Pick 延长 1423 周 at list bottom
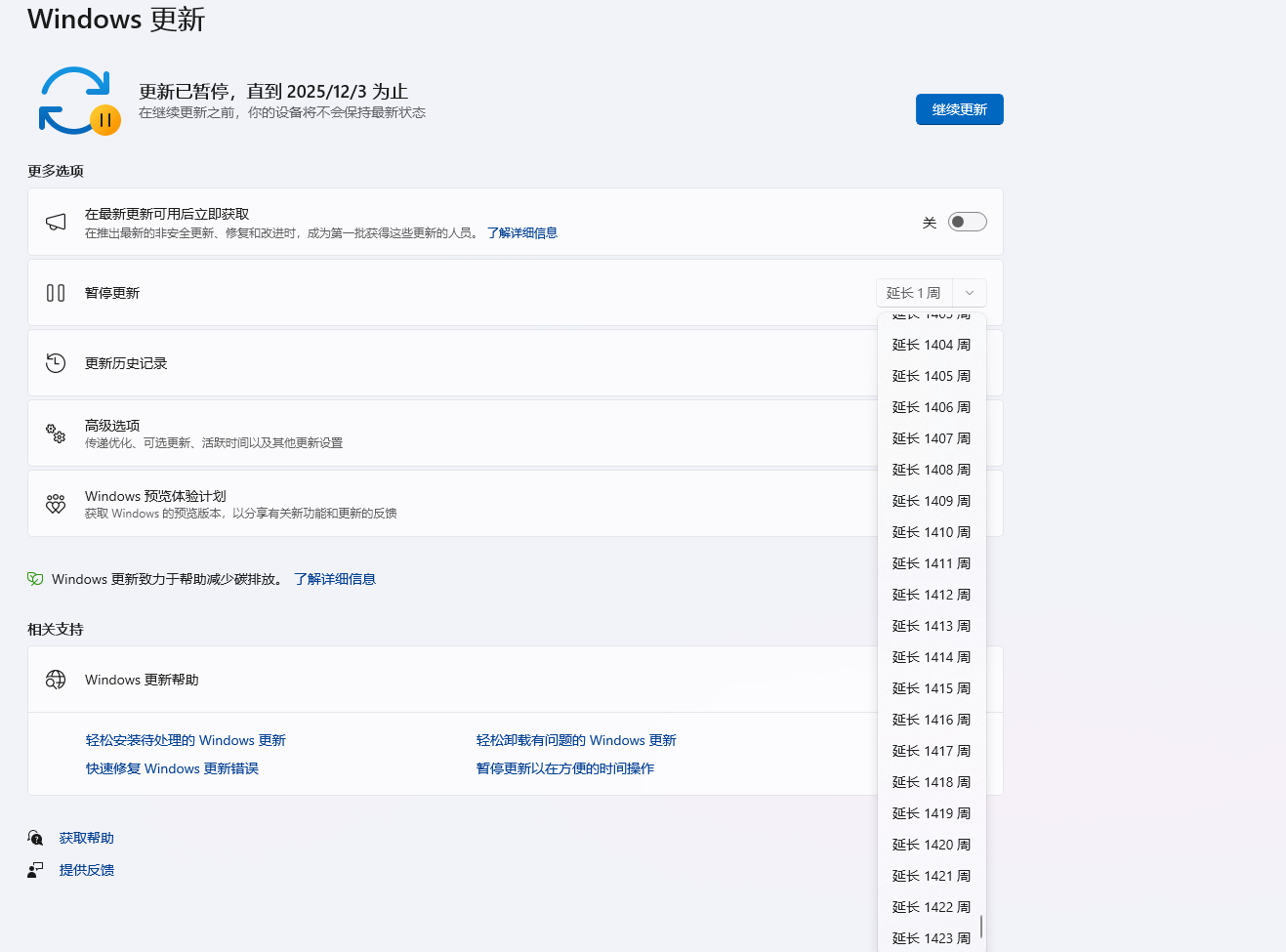 tap(932, 938)
